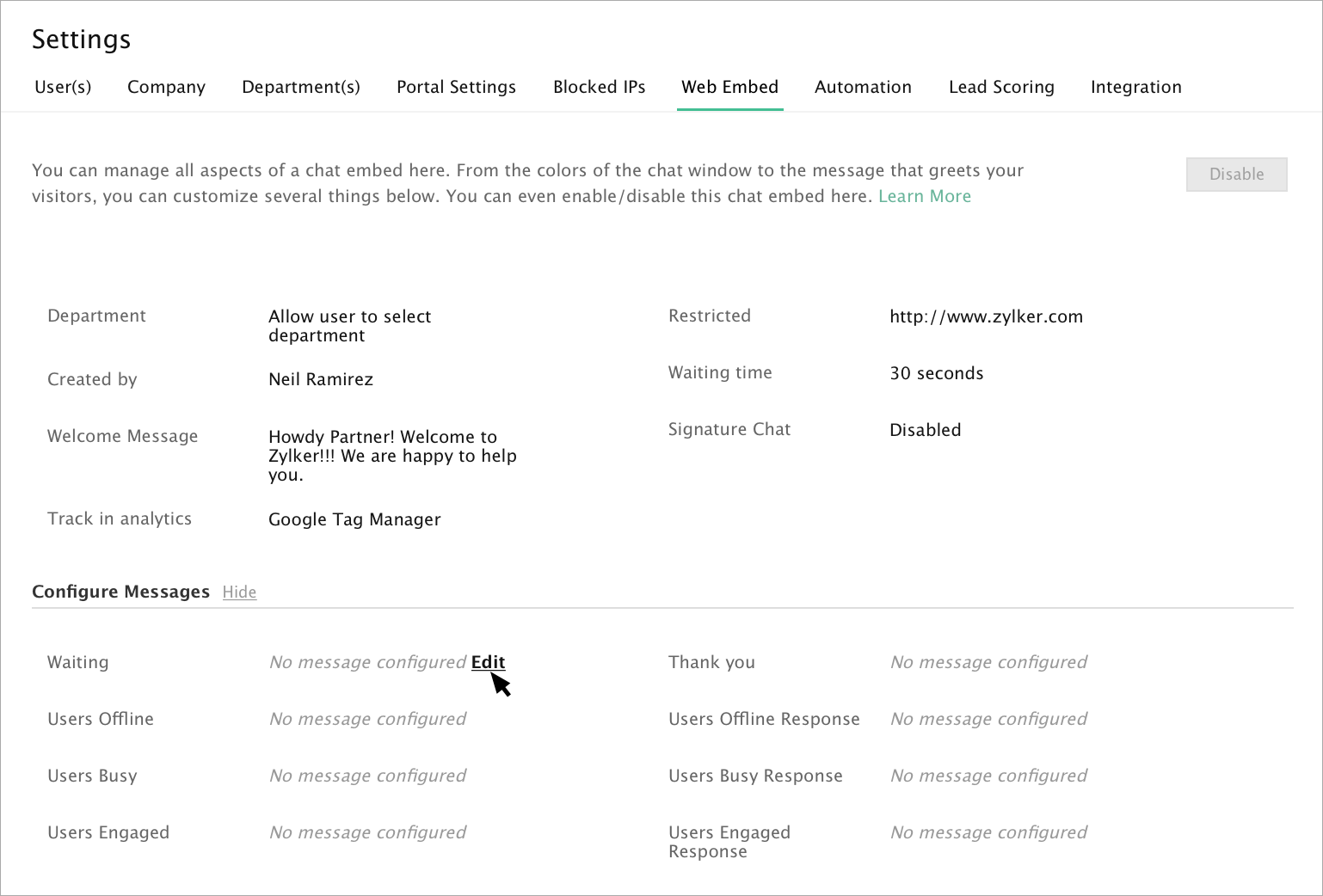Go to the Integration tab
The width and height of the screenshot is (1323, 896).
[1135, 87]
